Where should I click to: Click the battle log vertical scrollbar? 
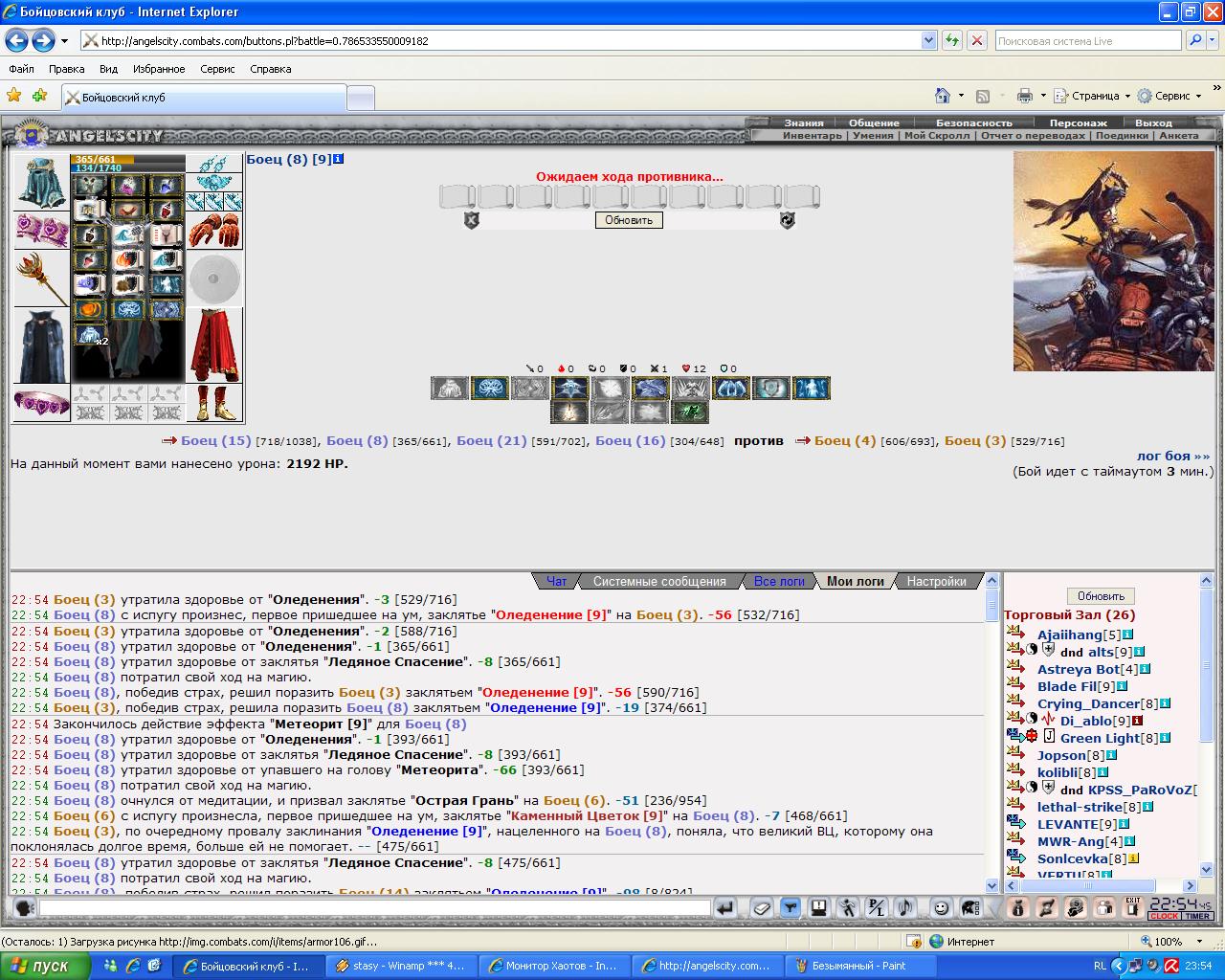click(x=991, y=734)
